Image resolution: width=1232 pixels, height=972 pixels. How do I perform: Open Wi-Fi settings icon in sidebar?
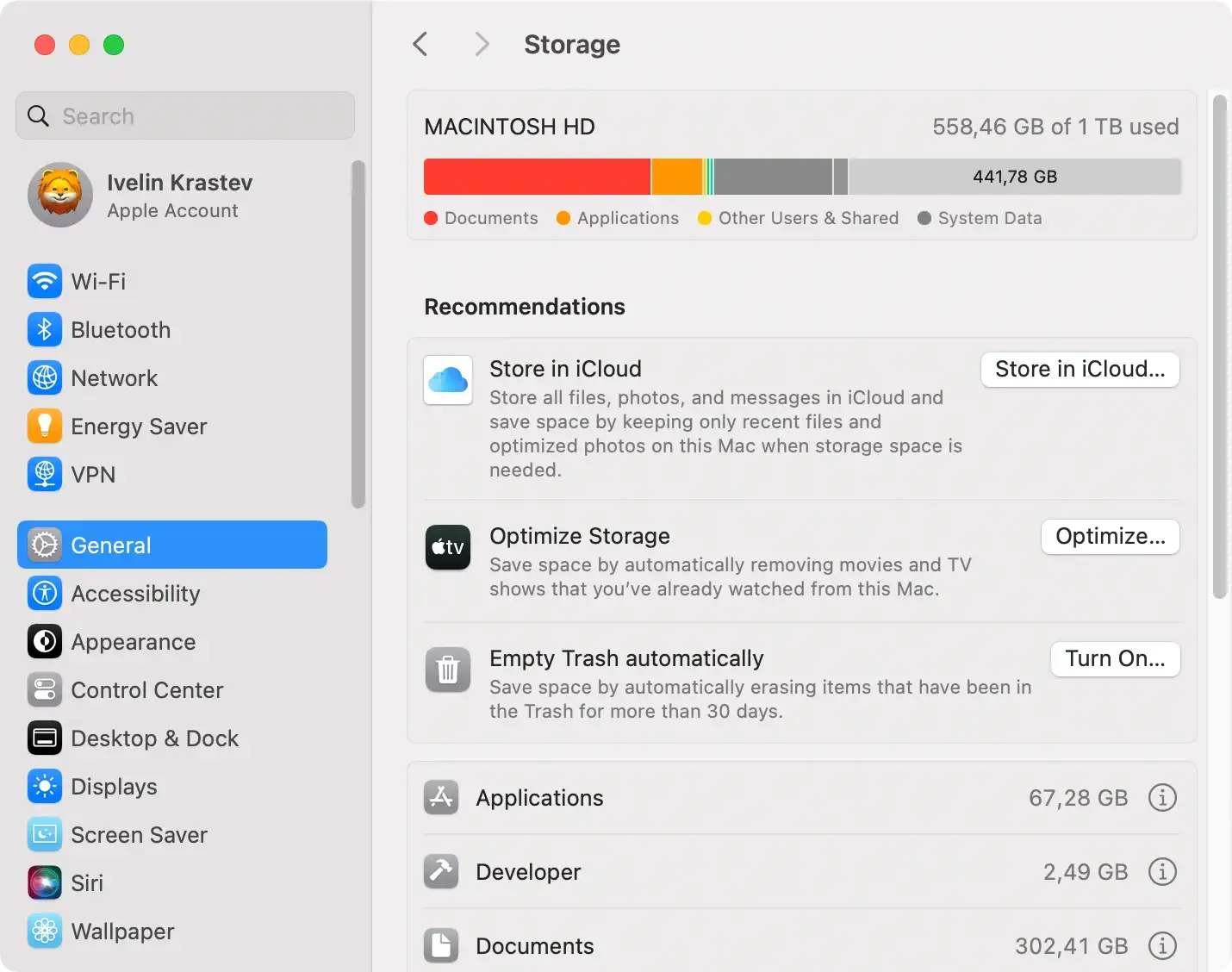click(45, 281)
